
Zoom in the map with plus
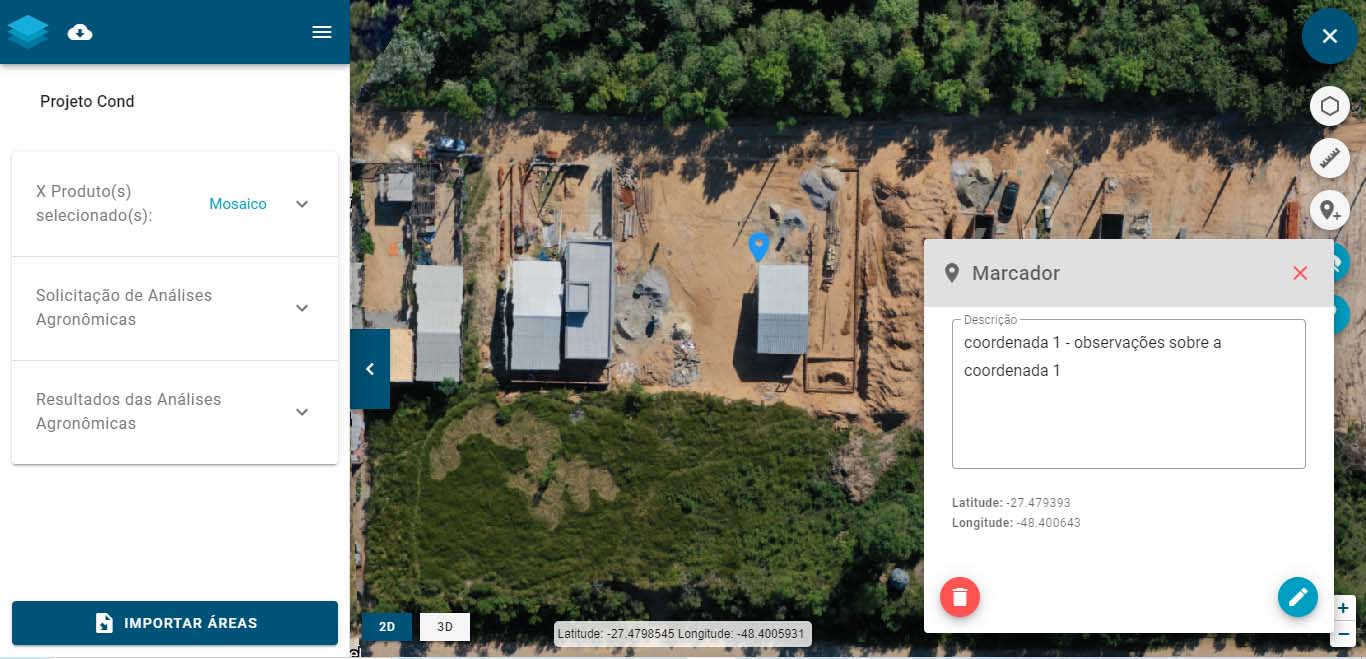1343,608
